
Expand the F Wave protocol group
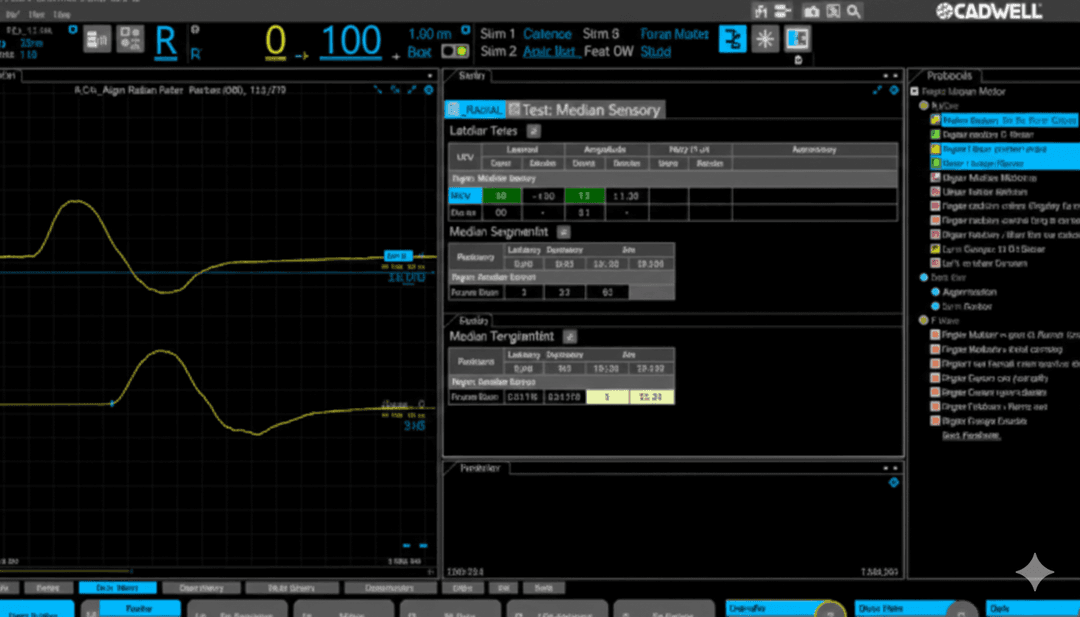[924, 320]
